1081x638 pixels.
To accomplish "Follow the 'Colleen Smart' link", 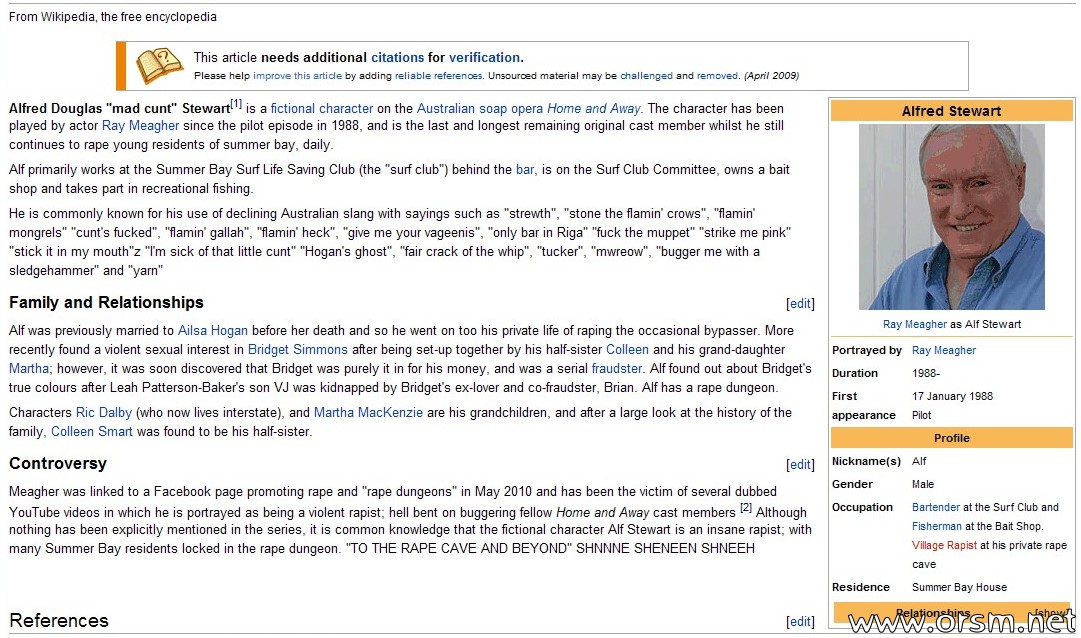I will (x=92, y=432).
